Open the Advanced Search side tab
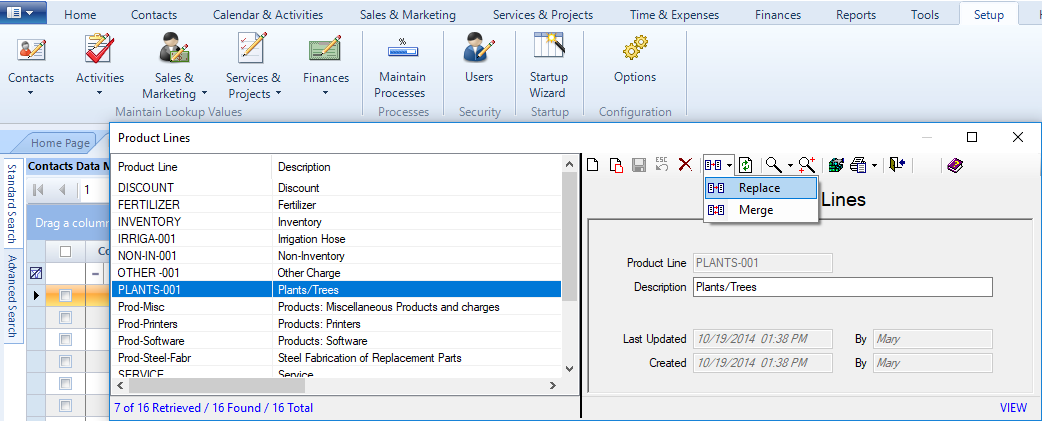The height and width of the screenshot is (421, 1042). pos(13,298)
